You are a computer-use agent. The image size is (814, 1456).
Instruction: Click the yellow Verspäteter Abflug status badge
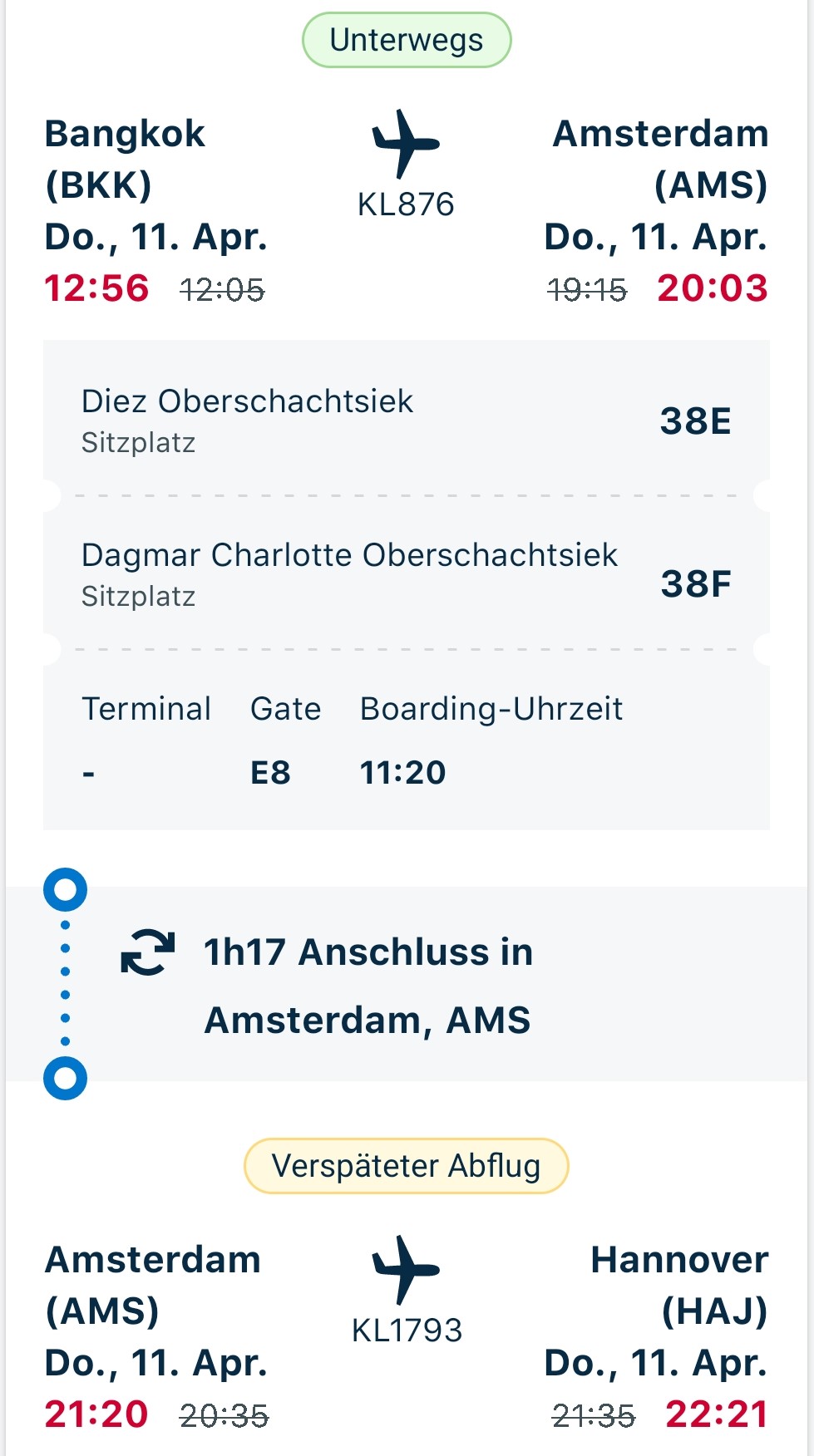coord(405,1165)
